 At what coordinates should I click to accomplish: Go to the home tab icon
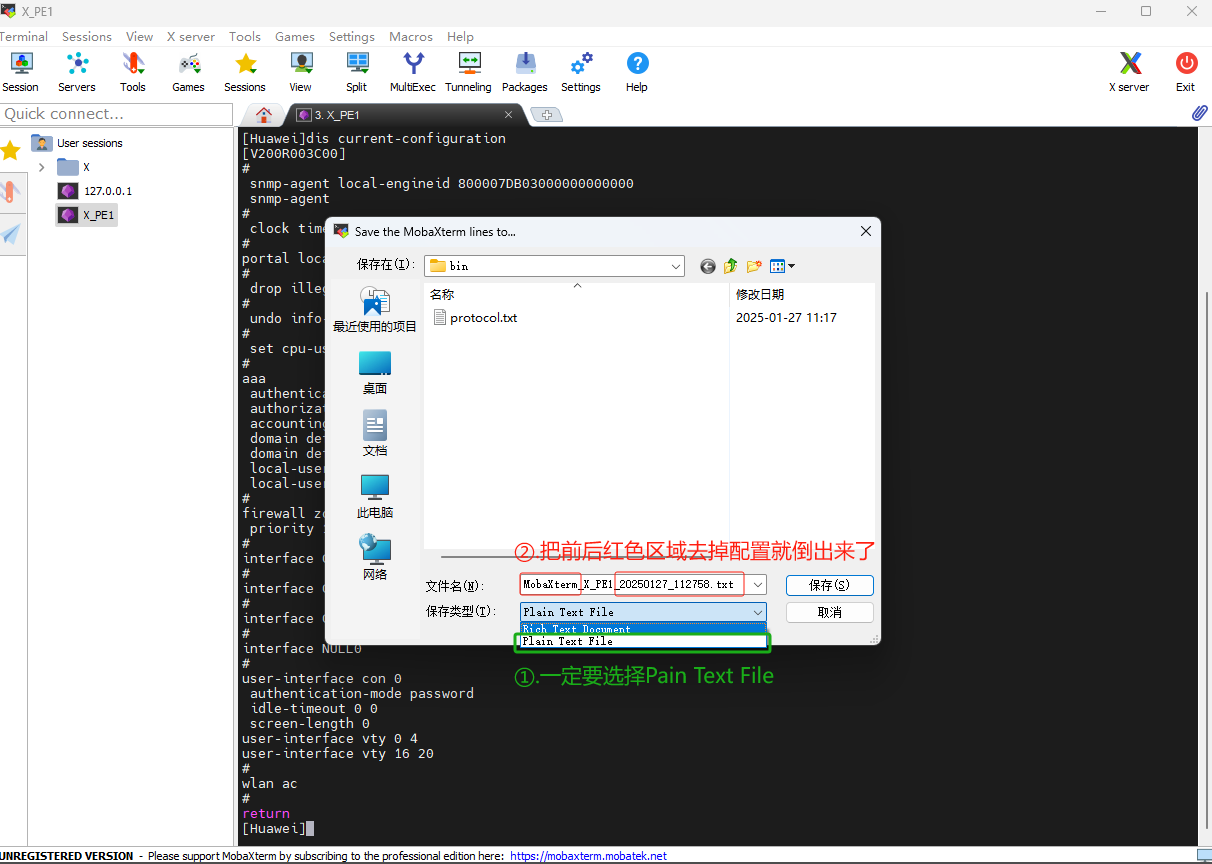(x=264, y=115)
